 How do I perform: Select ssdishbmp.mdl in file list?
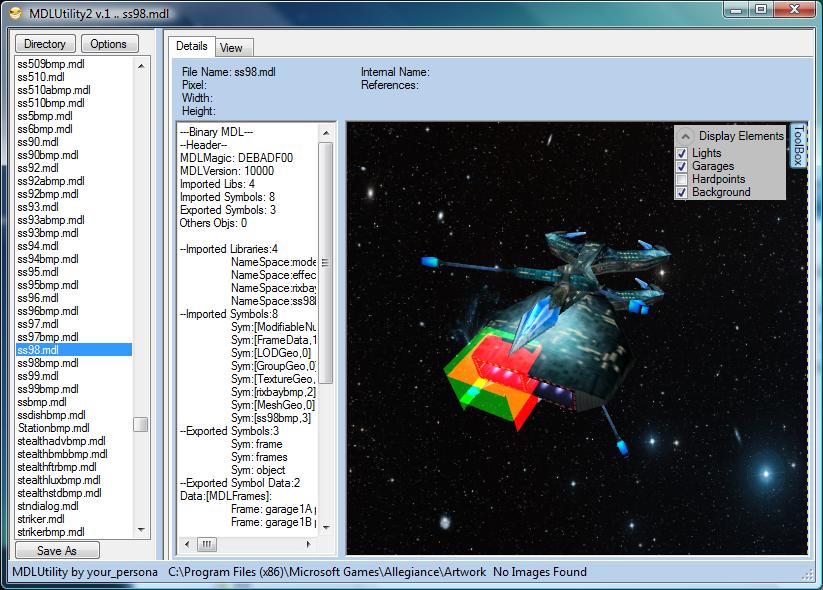pos(51,415)
